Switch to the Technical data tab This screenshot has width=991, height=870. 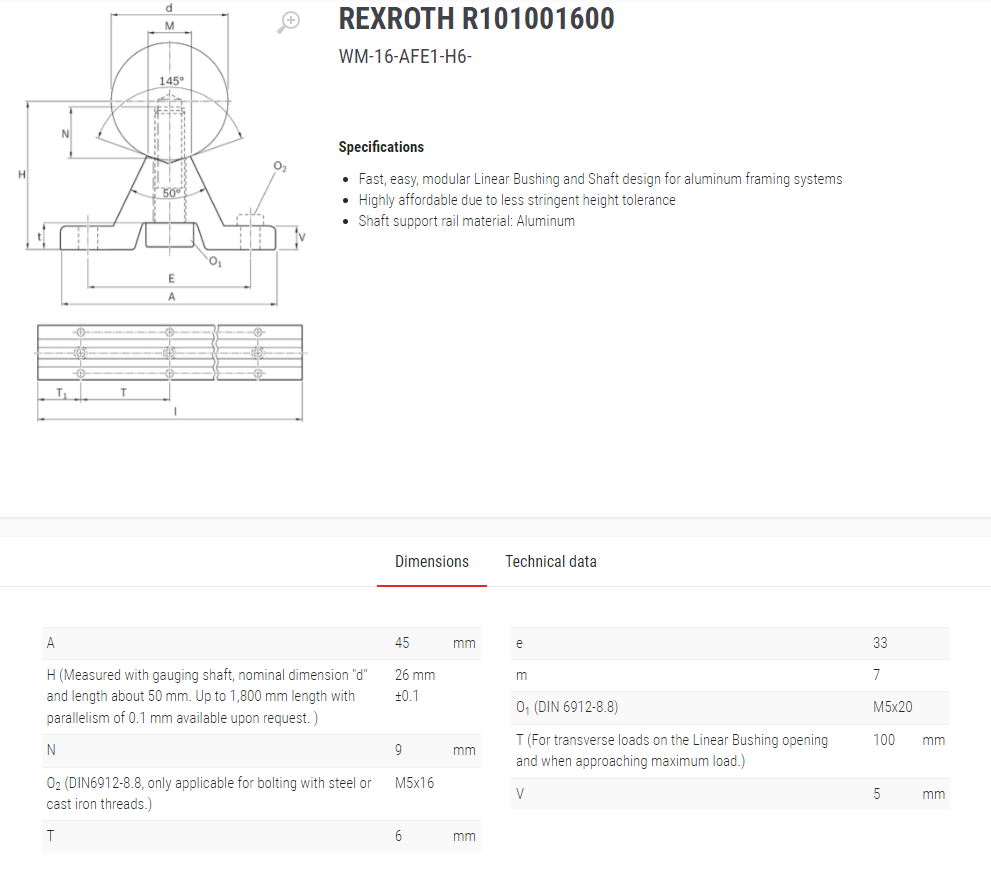point(550,562)
